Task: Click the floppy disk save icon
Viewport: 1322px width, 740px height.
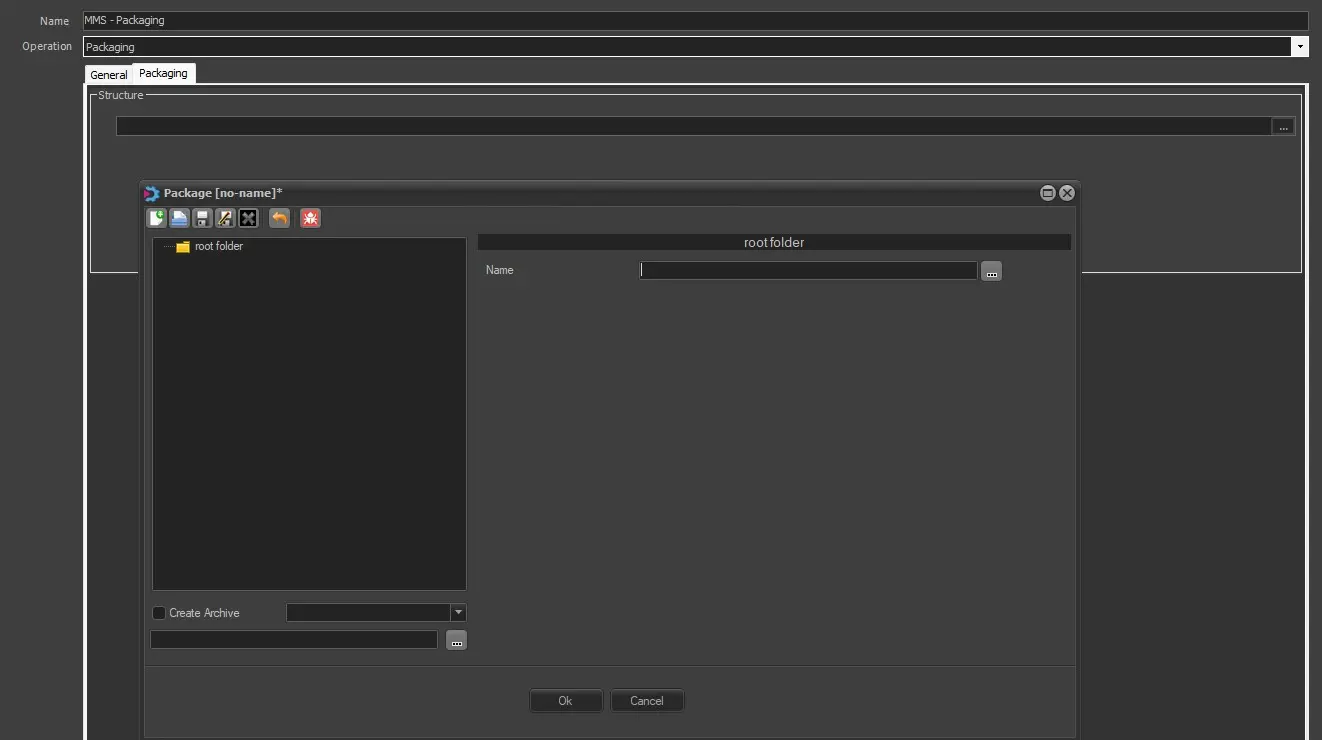Action: click(202, 218)
